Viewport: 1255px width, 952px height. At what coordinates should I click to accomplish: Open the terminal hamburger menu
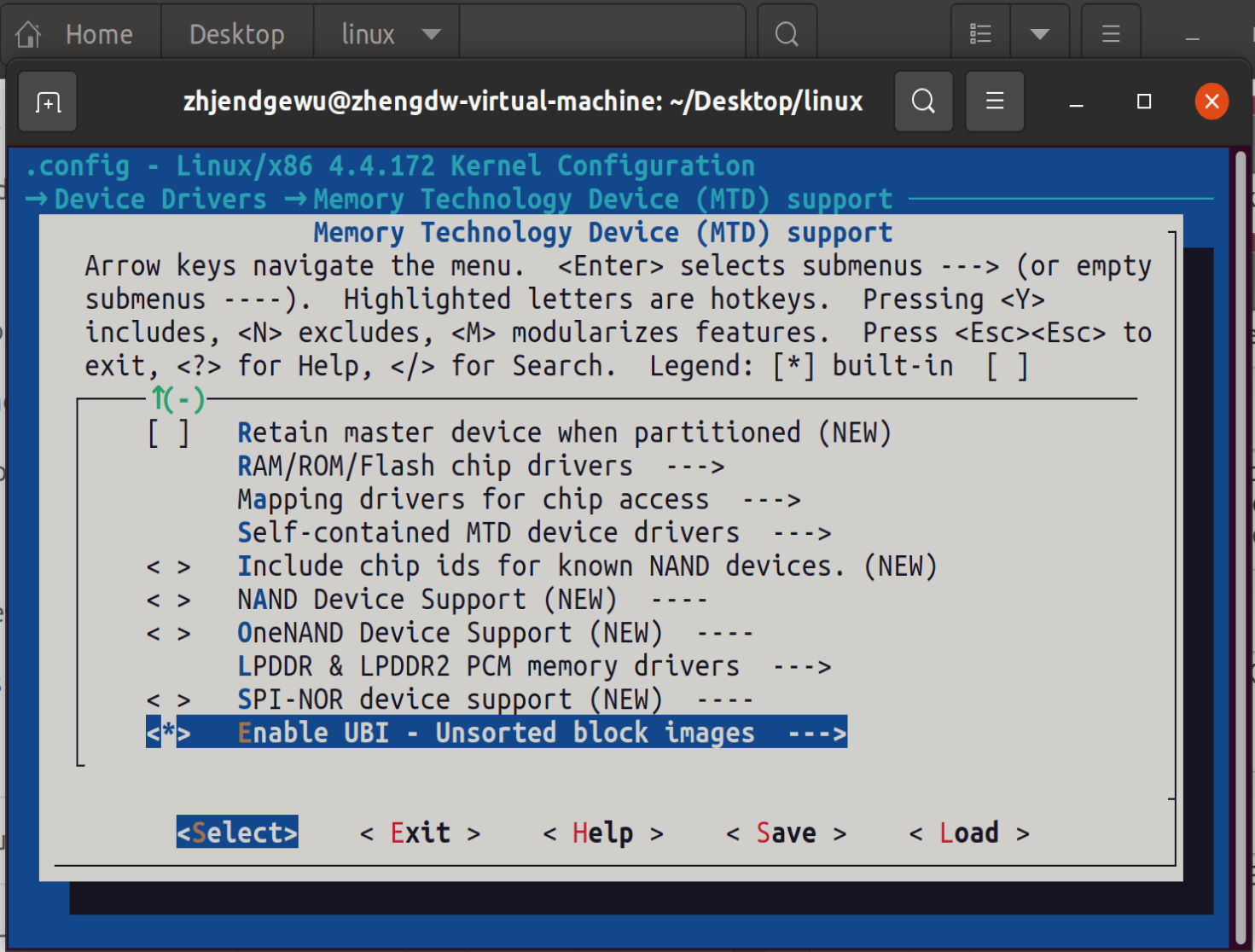[995, 102]
